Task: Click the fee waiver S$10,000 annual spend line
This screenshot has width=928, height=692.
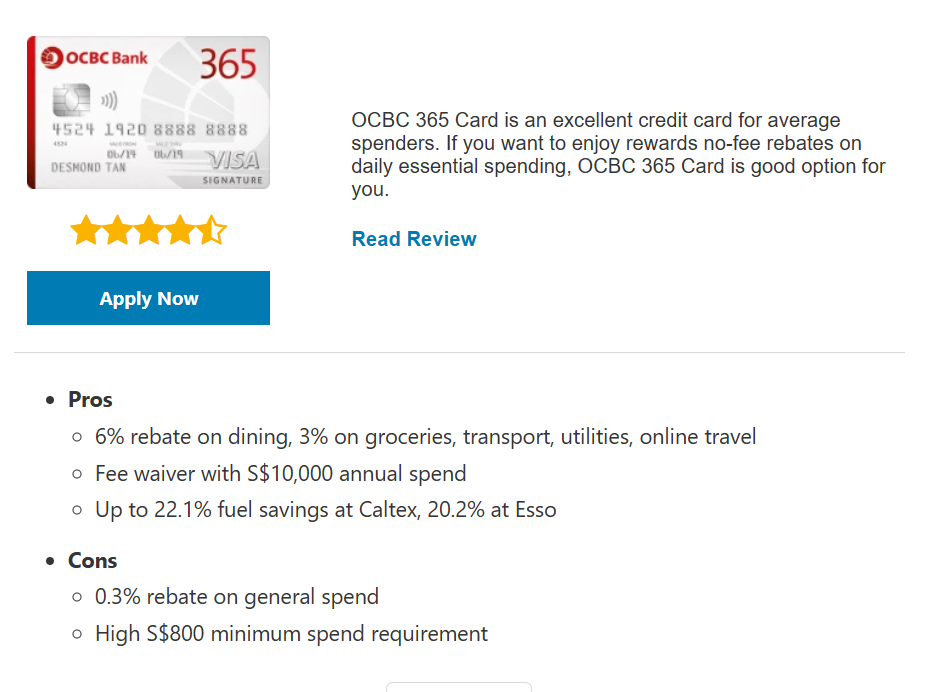Action: coord(280,474)
